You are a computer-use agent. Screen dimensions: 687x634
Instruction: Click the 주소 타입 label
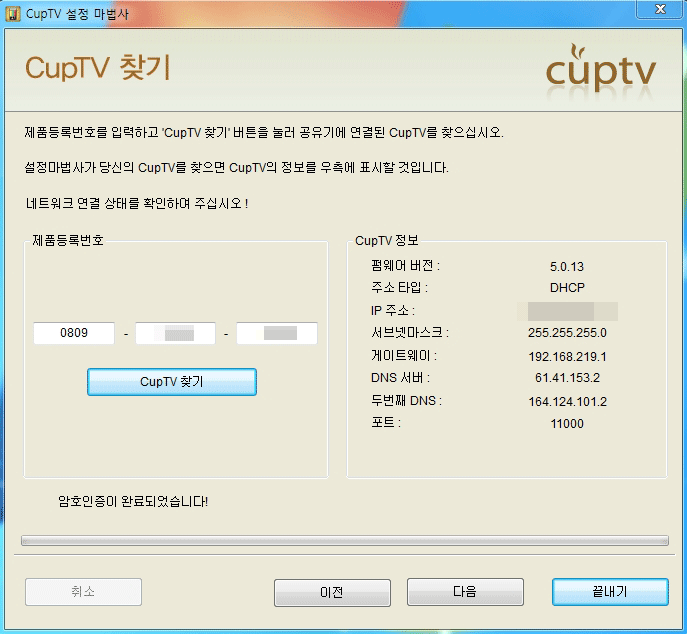pyautogui.click(x=399, y=287)
